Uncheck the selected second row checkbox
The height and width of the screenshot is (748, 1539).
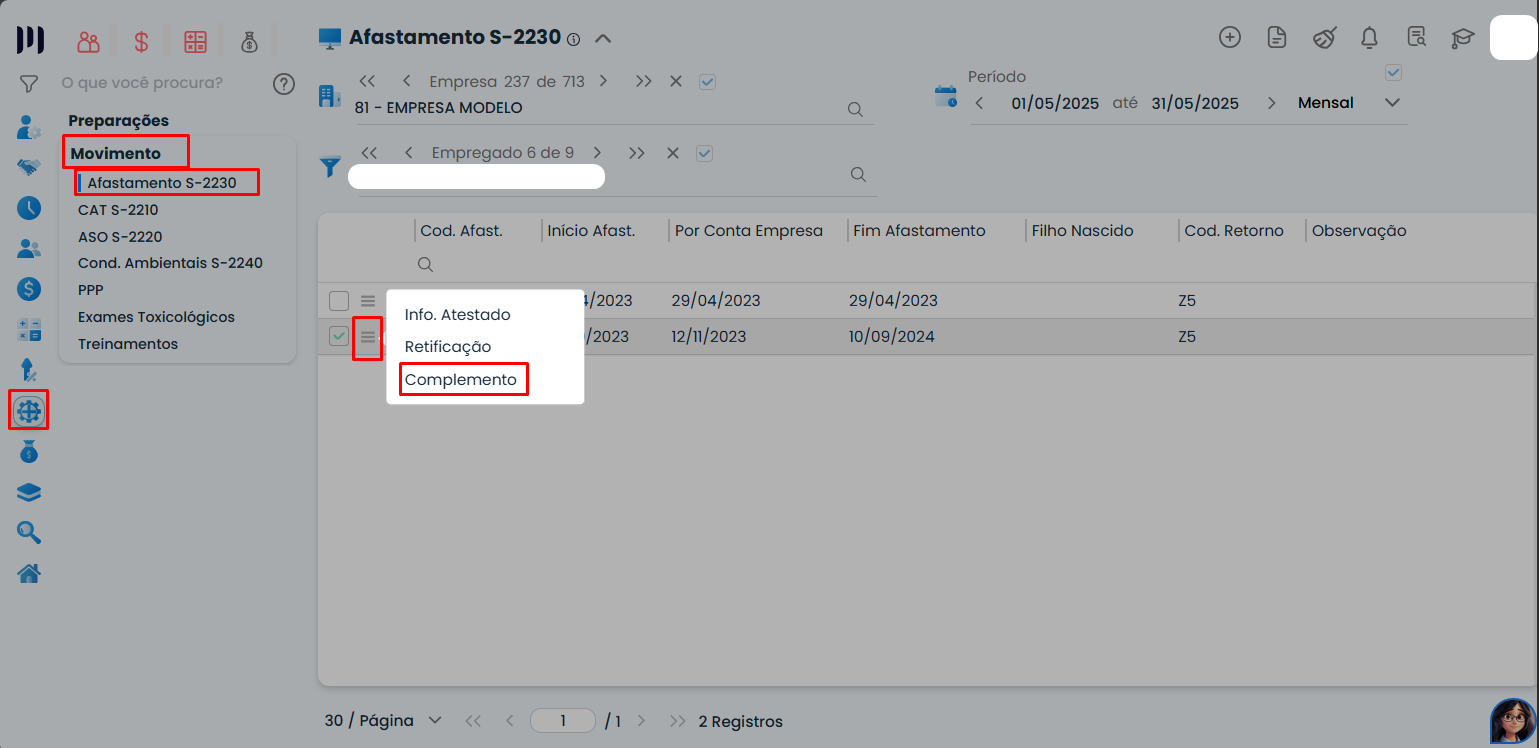coord(339,337)
